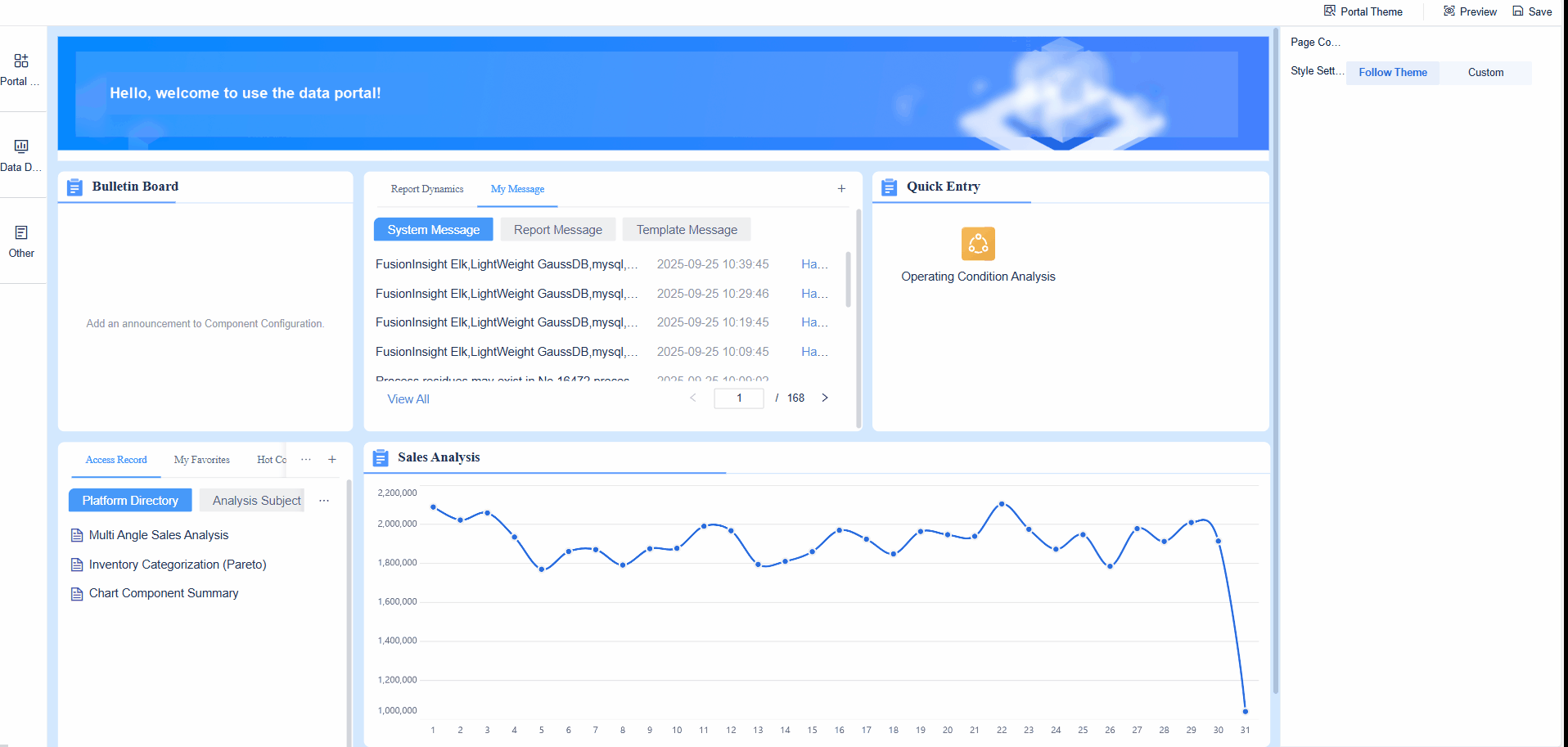
Task: Click the Save icon
Action: click(x=1518, y=11)
